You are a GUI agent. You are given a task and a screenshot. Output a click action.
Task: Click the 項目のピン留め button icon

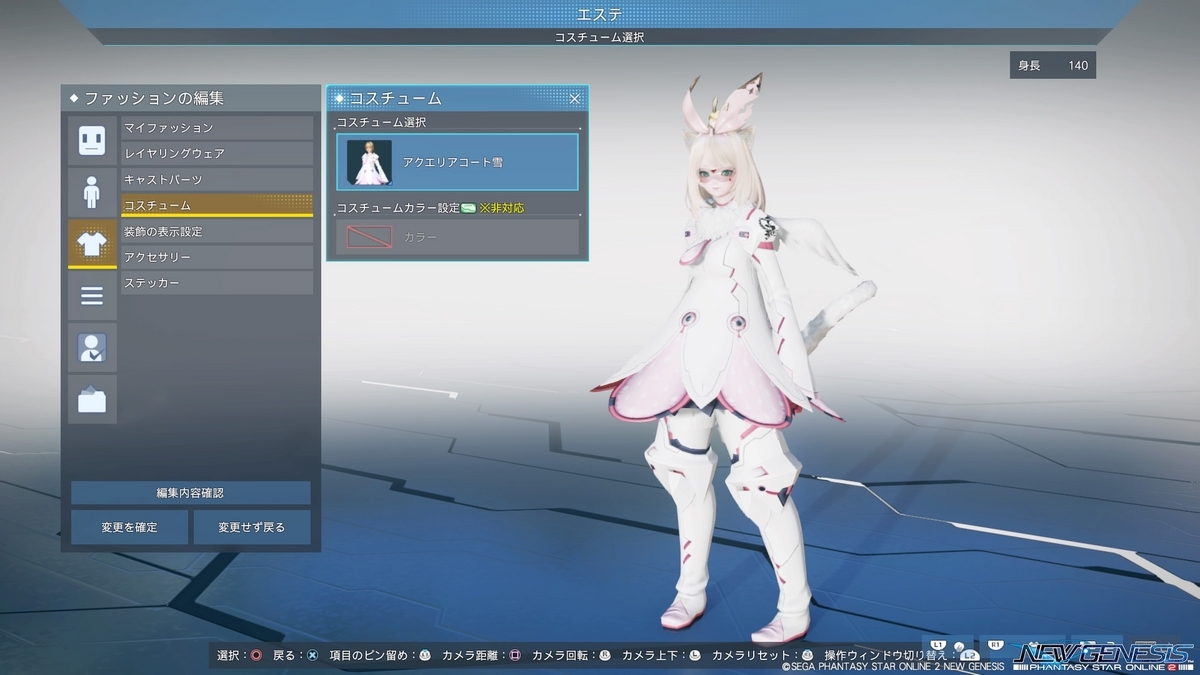tap(425, 656)
